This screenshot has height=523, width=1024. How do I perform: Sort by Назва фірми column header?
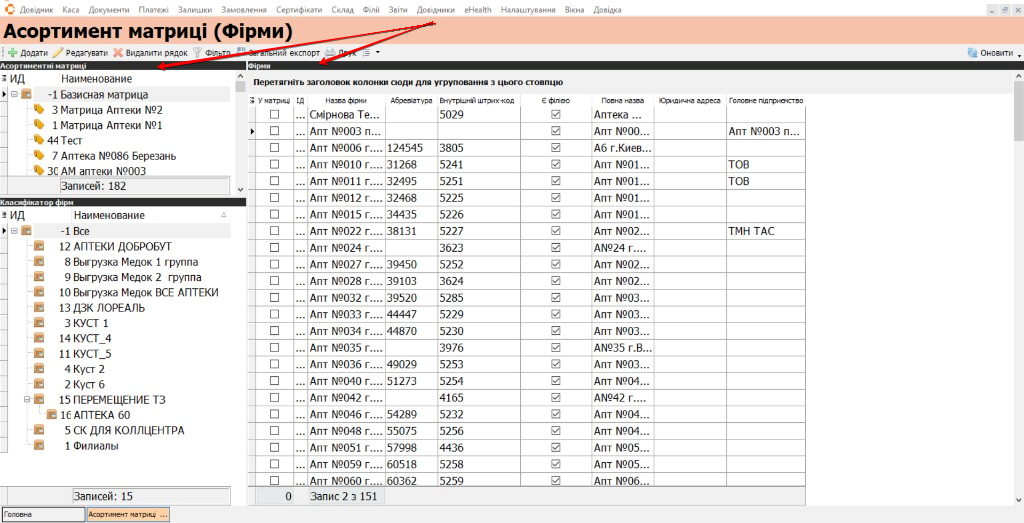pos(348,101)
